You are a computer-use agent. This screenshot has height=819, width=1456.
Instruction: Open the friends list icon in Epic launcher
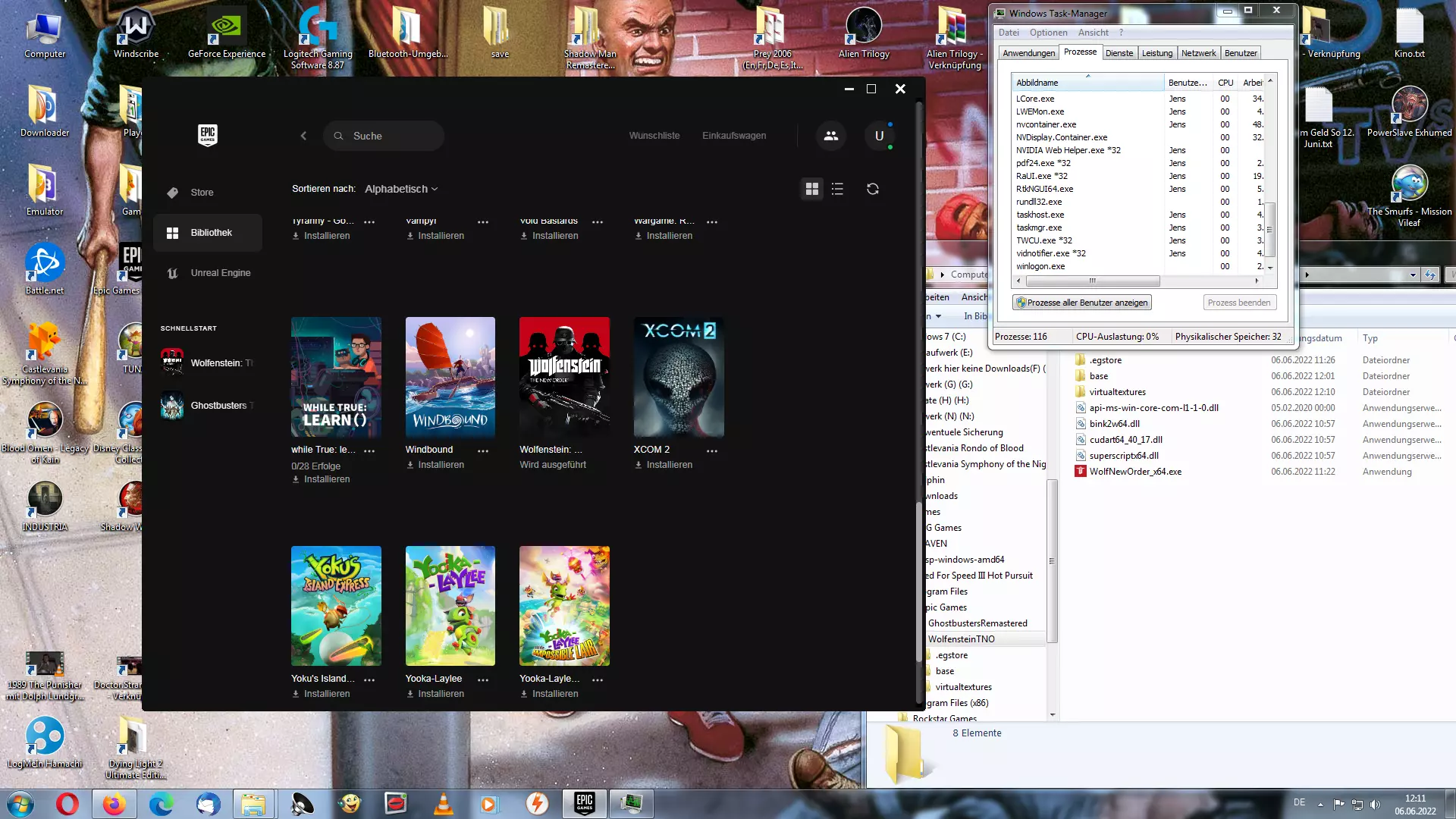[831, 136]
